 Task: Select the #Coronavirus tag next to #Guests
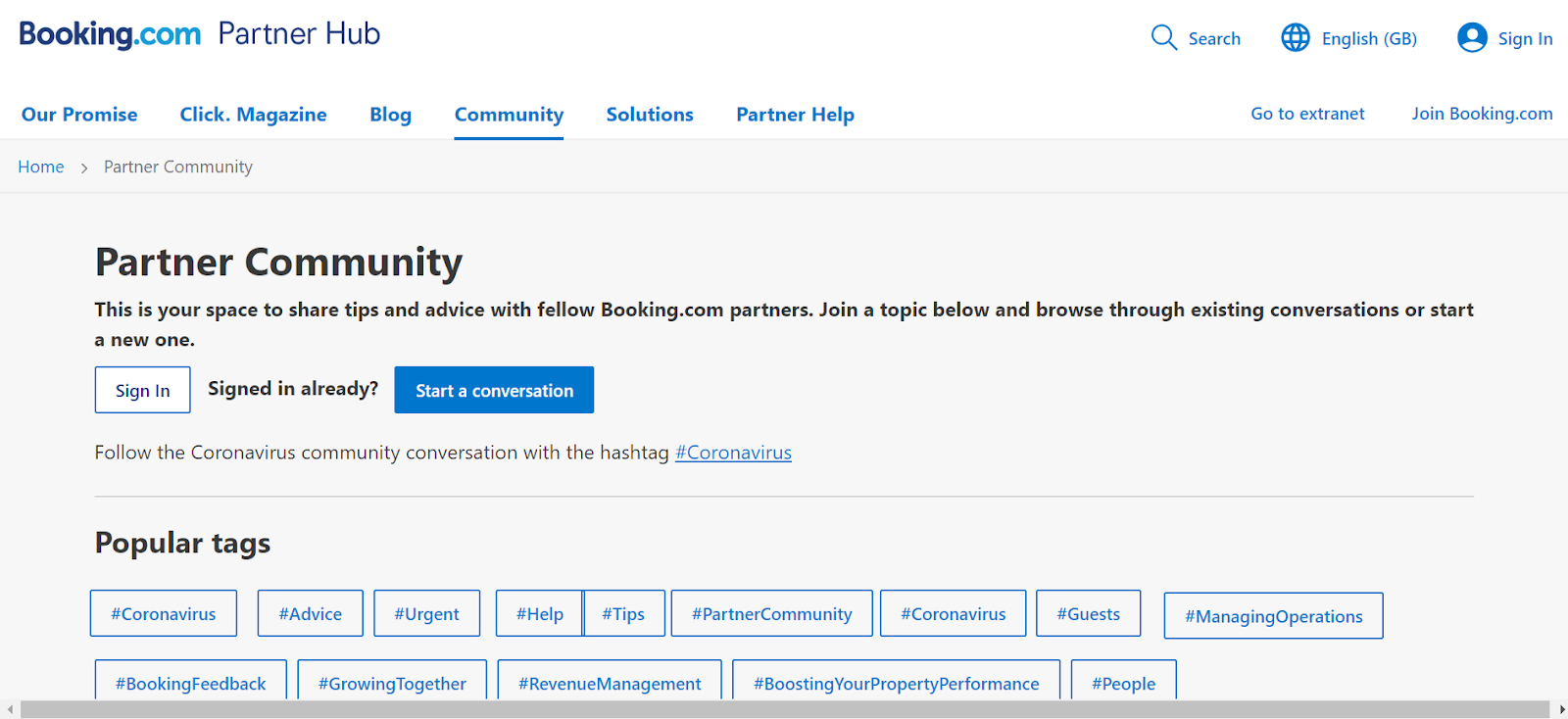coord(954,613)
